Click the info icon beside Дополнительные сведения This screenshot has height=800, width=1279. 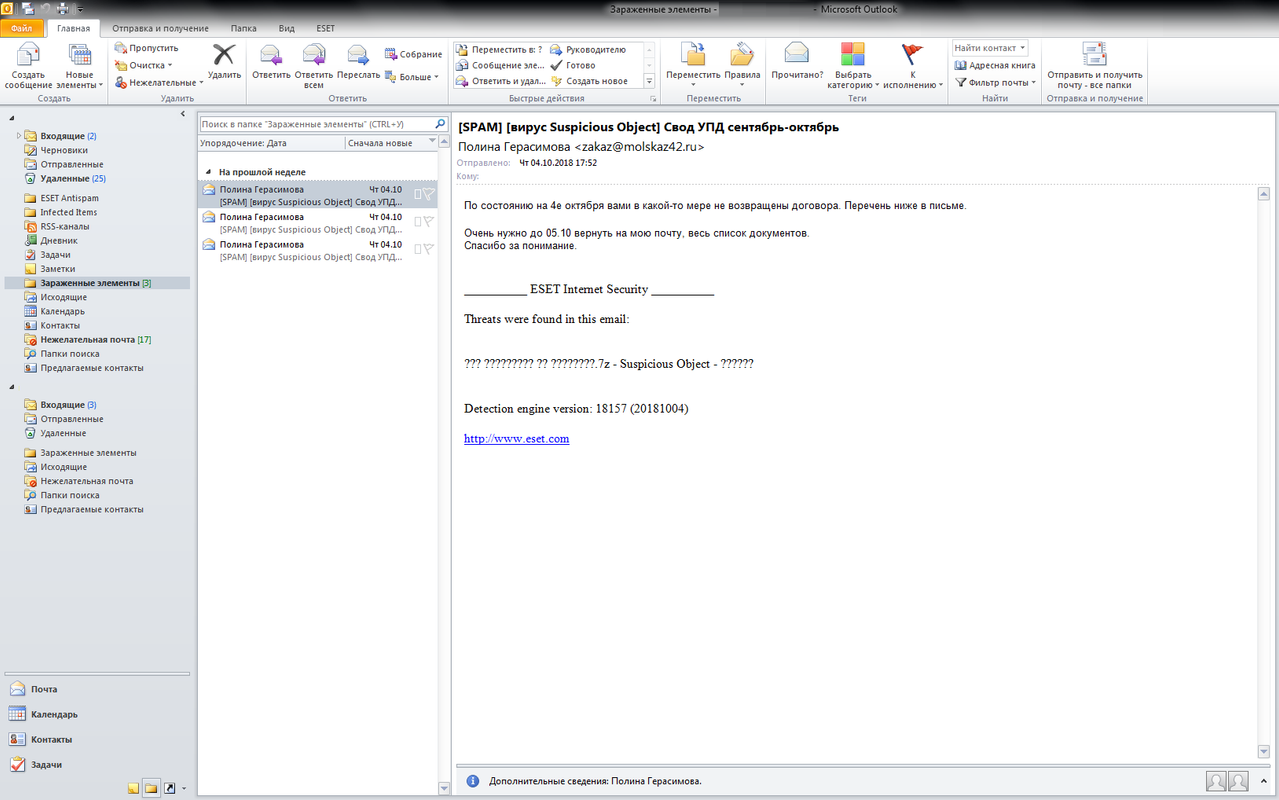[472, 781]
